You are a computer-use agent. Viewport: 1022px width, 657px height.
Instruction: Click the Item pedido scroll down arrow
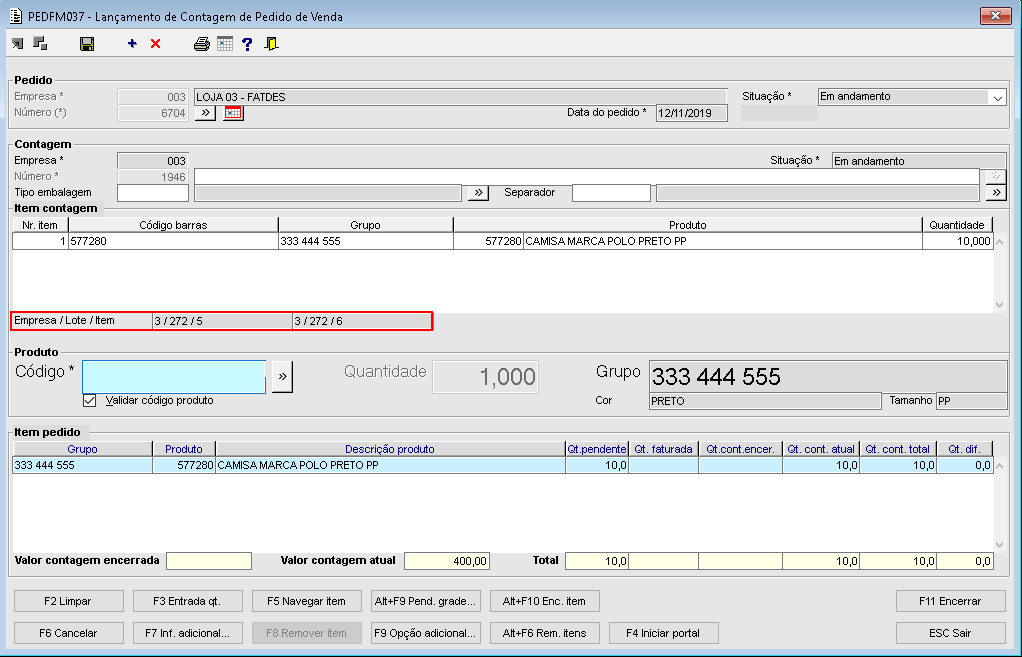click(1000, 545)
